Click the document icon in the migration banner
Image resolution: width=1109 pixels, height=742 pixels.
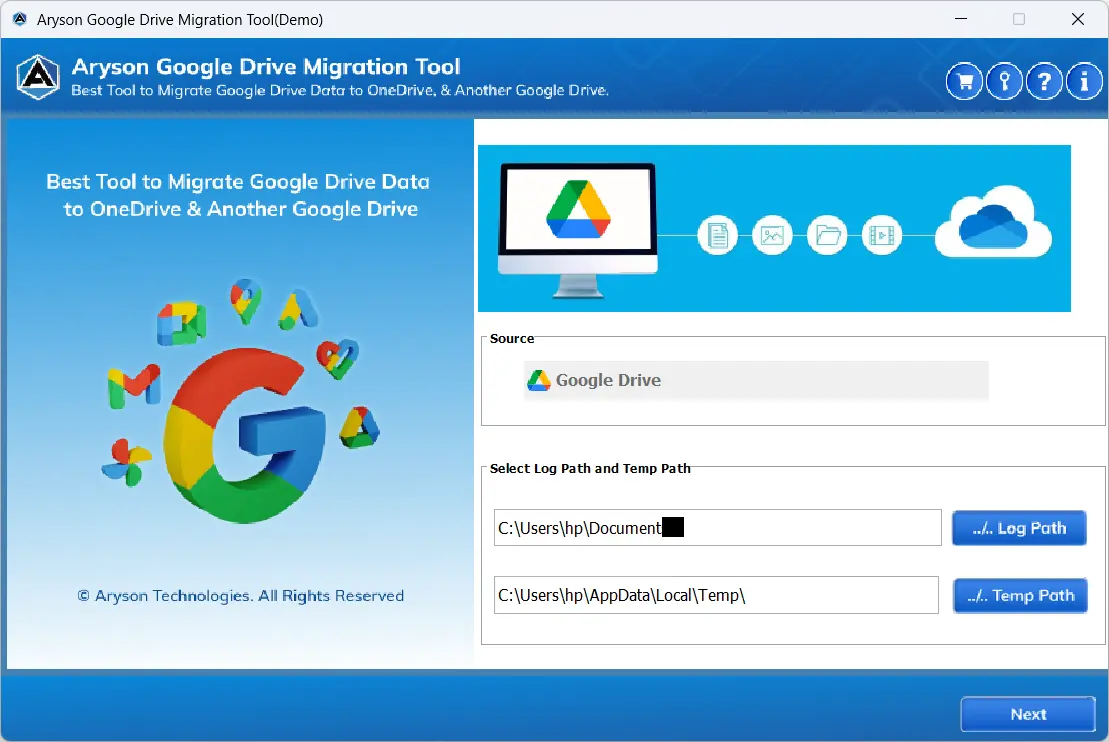coord(717,234)
